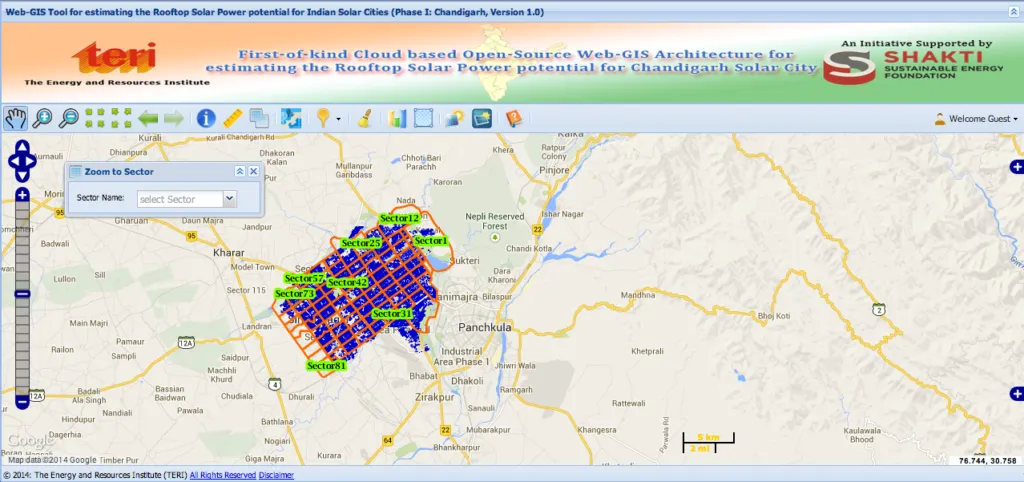Open the Welcome Guest user menu
The width and height of the screenshot is (1024, 482).
tap(976, 119)
